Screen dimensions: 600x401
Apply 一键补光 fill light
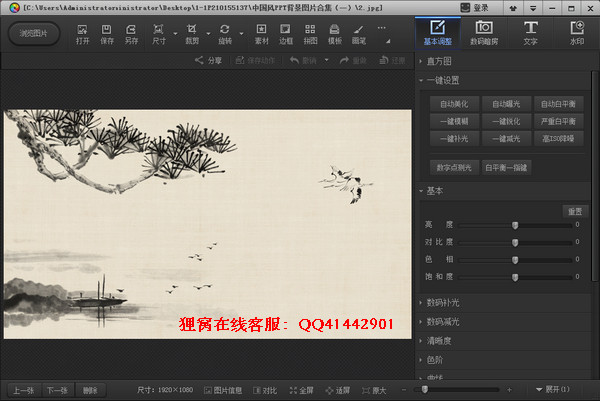pyautogui.click(x=454, y=139)
